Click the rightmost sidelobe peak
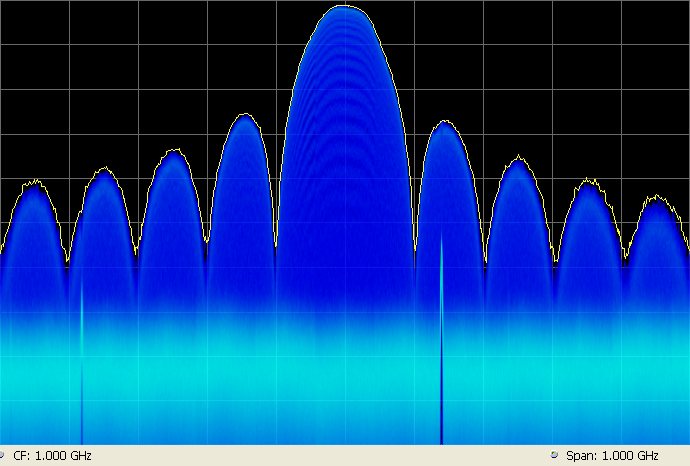 655,198
